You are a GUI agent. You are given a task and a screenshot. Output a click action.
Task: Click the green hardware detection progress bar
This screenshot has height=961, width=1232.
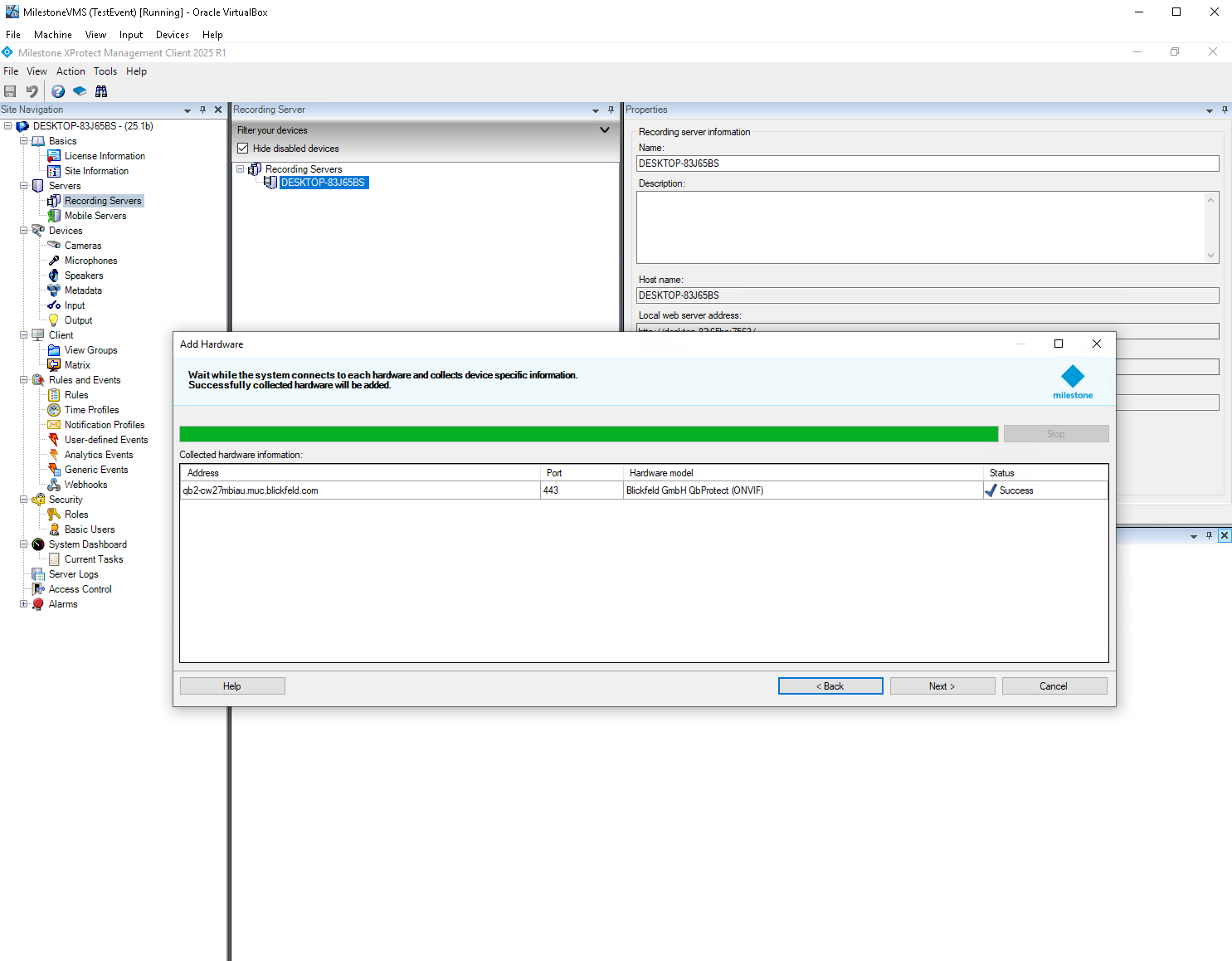pos(588,434)
